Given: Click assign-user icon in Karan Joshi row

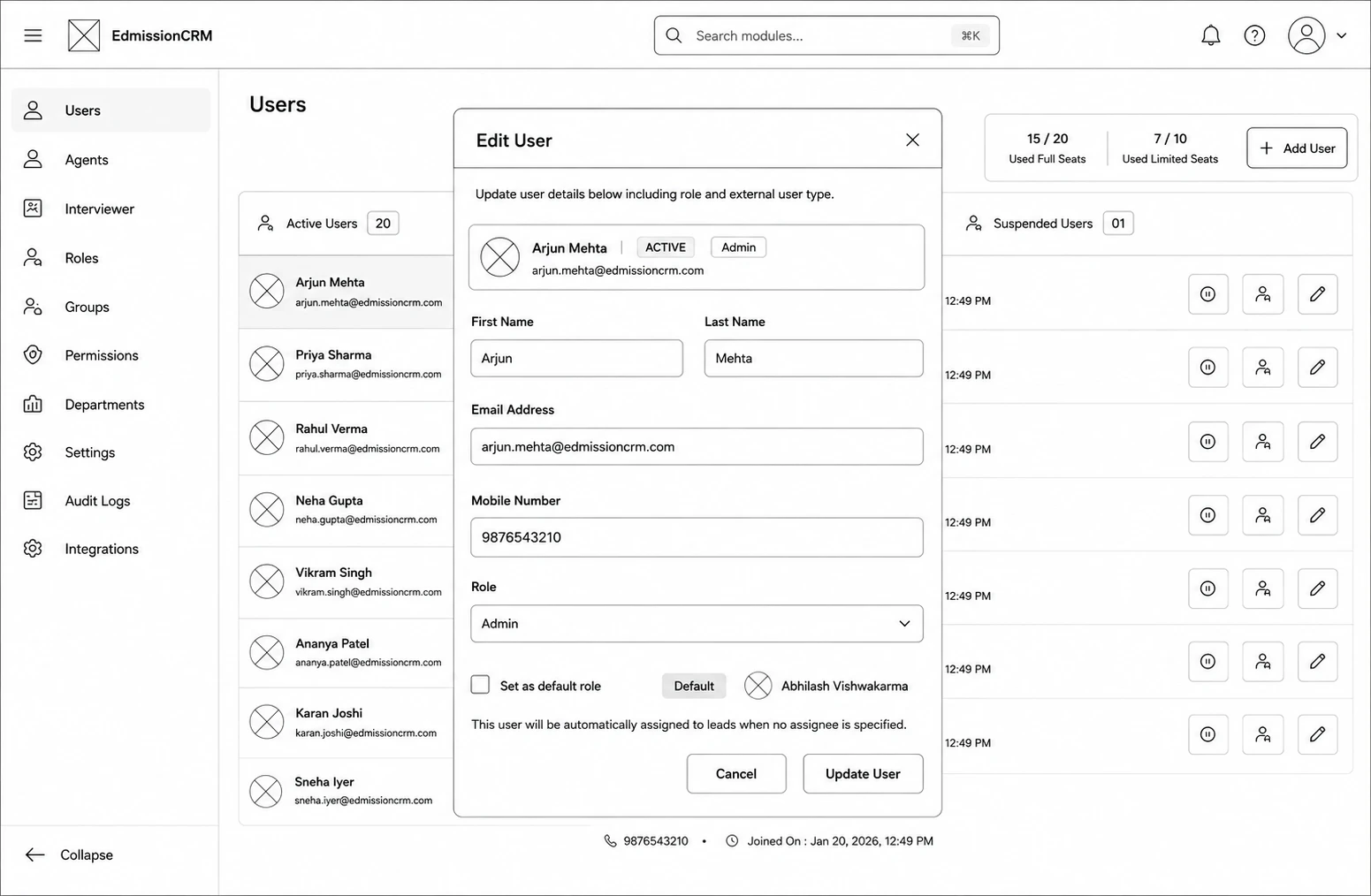Looking at the screenshot, I should [x=1262, y=734].
